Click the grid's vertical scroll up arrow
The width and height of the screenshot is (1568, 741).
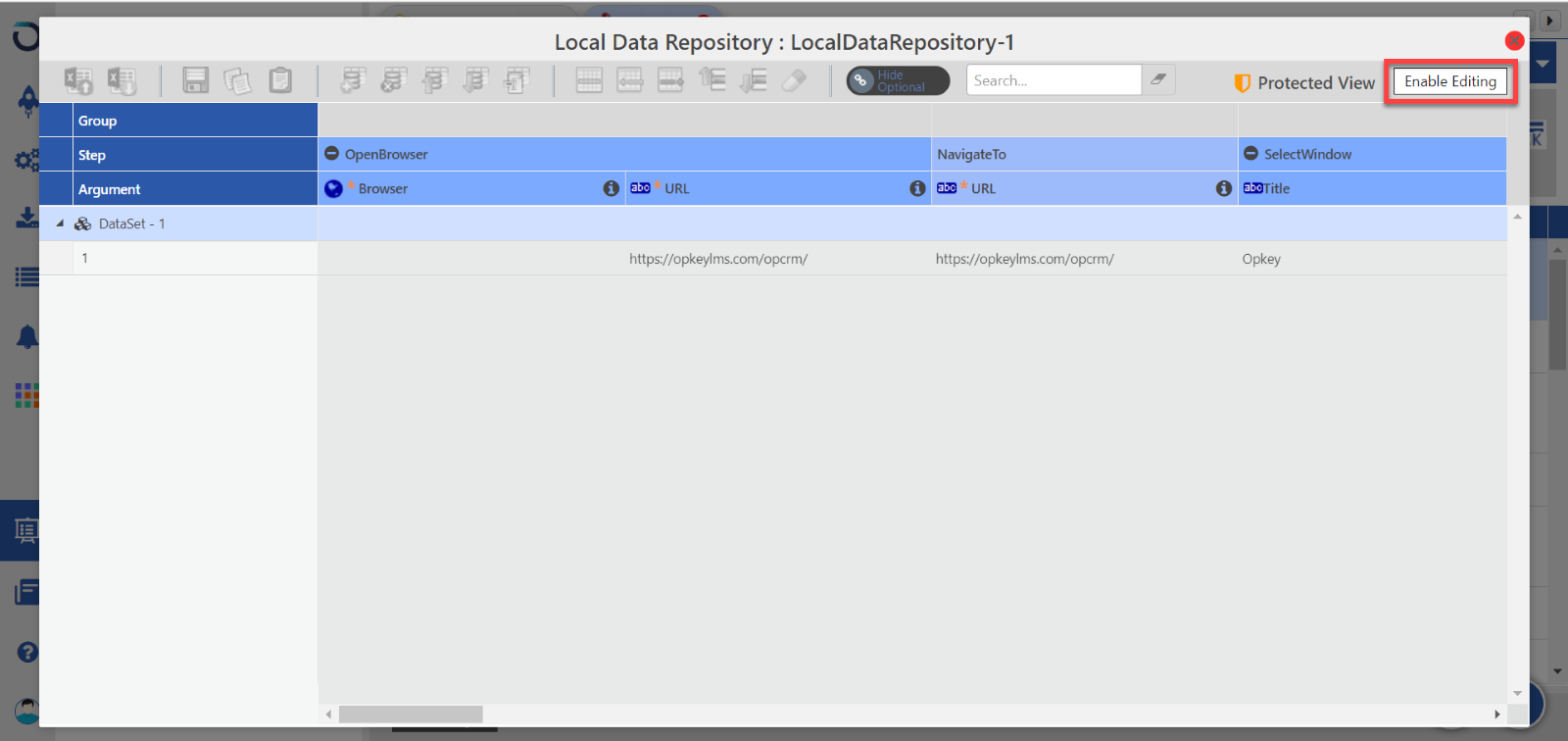(x=1517, y=217)
